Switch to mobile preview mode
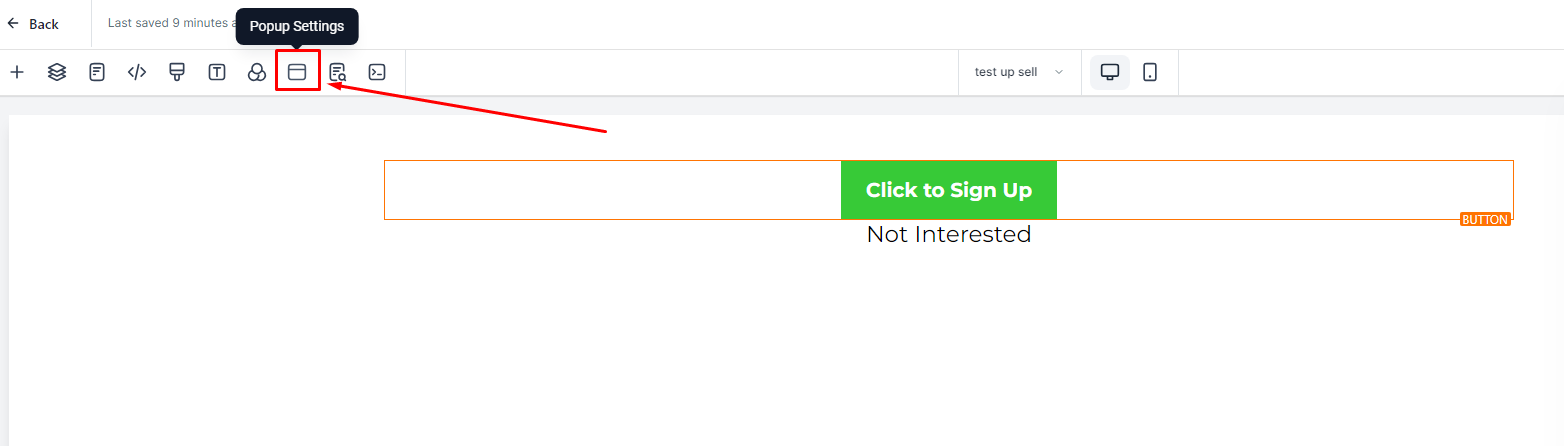 point(1150,72)
